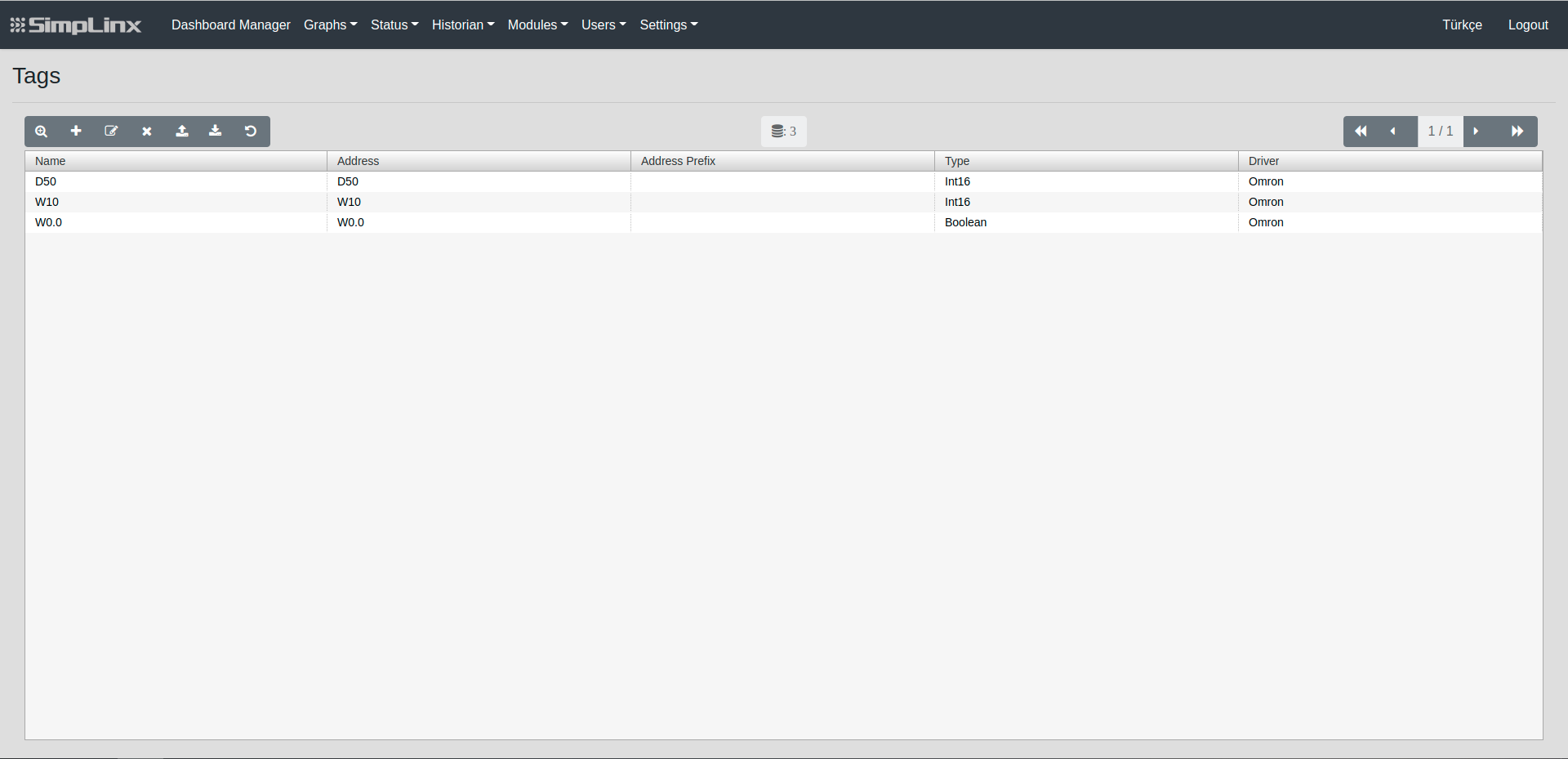Image resolution: width=1568 pixels, height=759 pixels.
Task: Open the Modules dropdown menu
Action: pyautogui.click(x=537, y=25)
